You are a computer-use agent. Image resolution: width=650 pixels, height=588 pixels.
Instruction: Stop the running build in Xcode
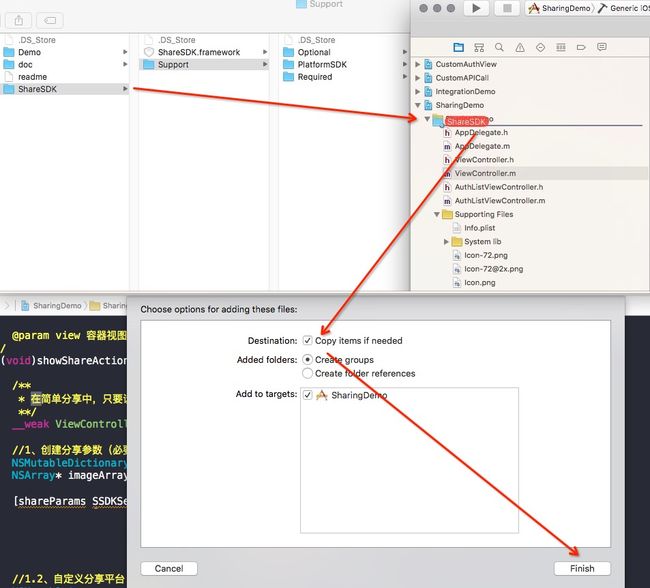[507, 8]
